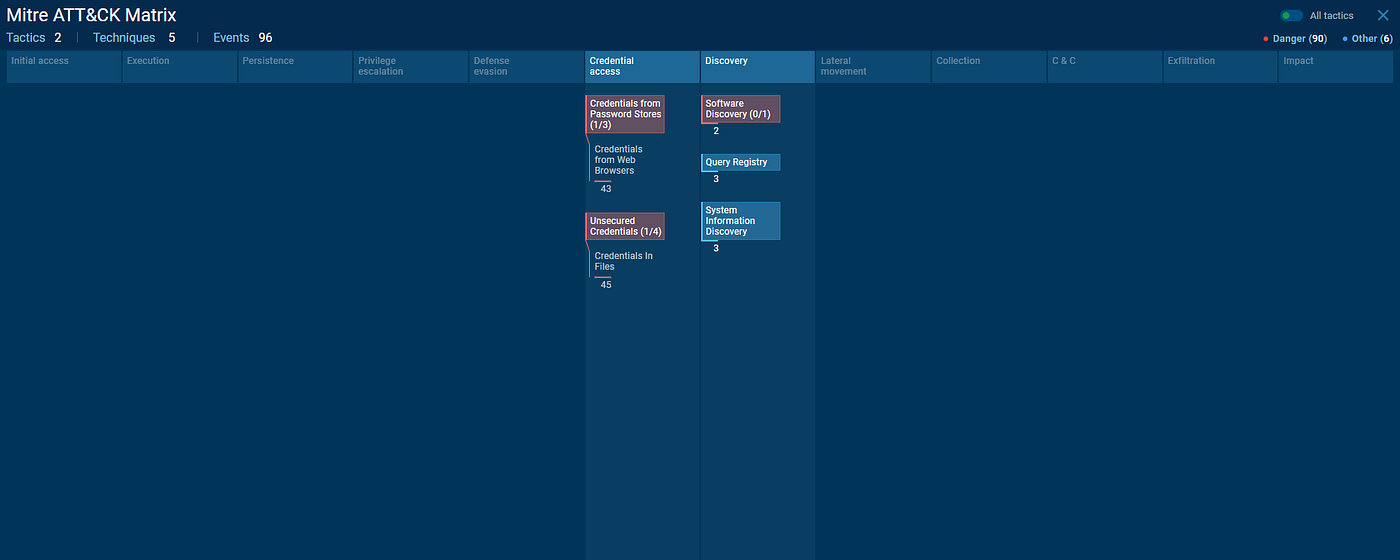Click event count 2 under Software Discovery

[x=716, y=131]
